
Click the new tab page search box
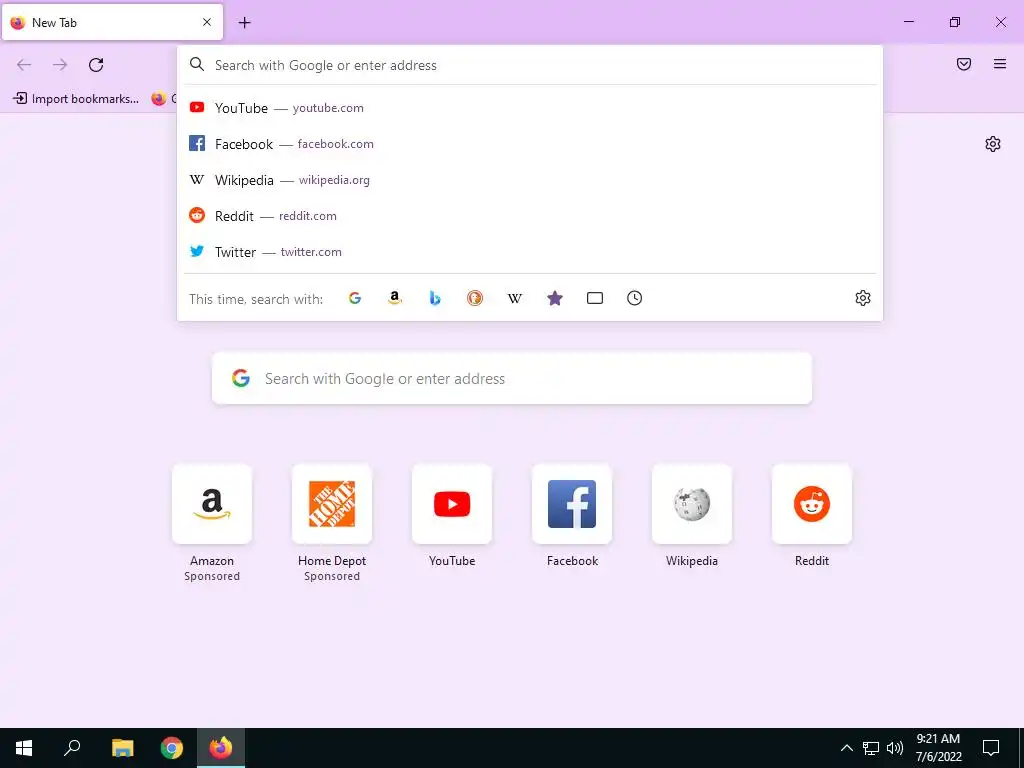(x=512, y=378)
